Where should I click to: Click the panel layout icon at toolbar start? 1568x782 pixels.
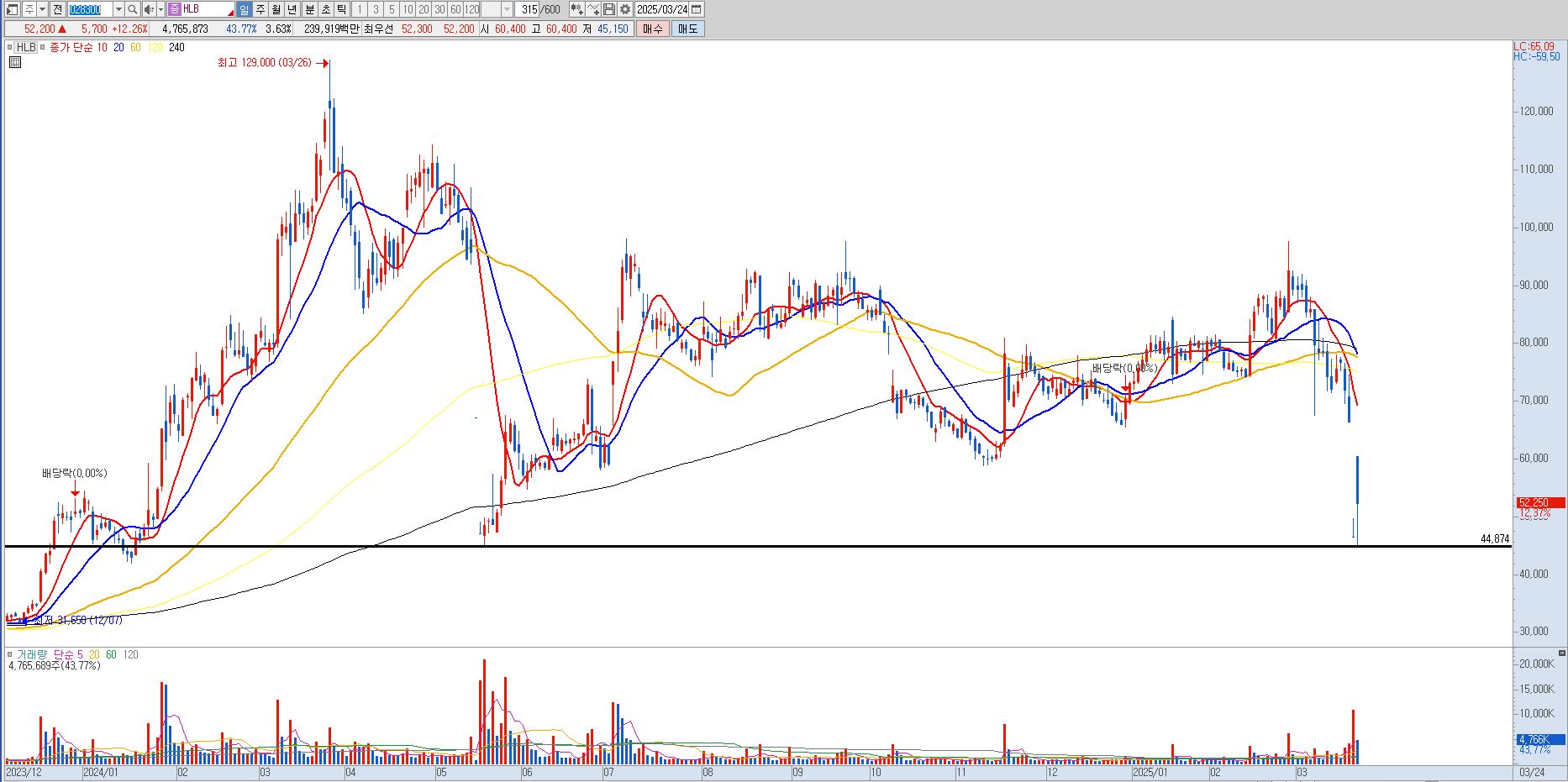[12, 9]
